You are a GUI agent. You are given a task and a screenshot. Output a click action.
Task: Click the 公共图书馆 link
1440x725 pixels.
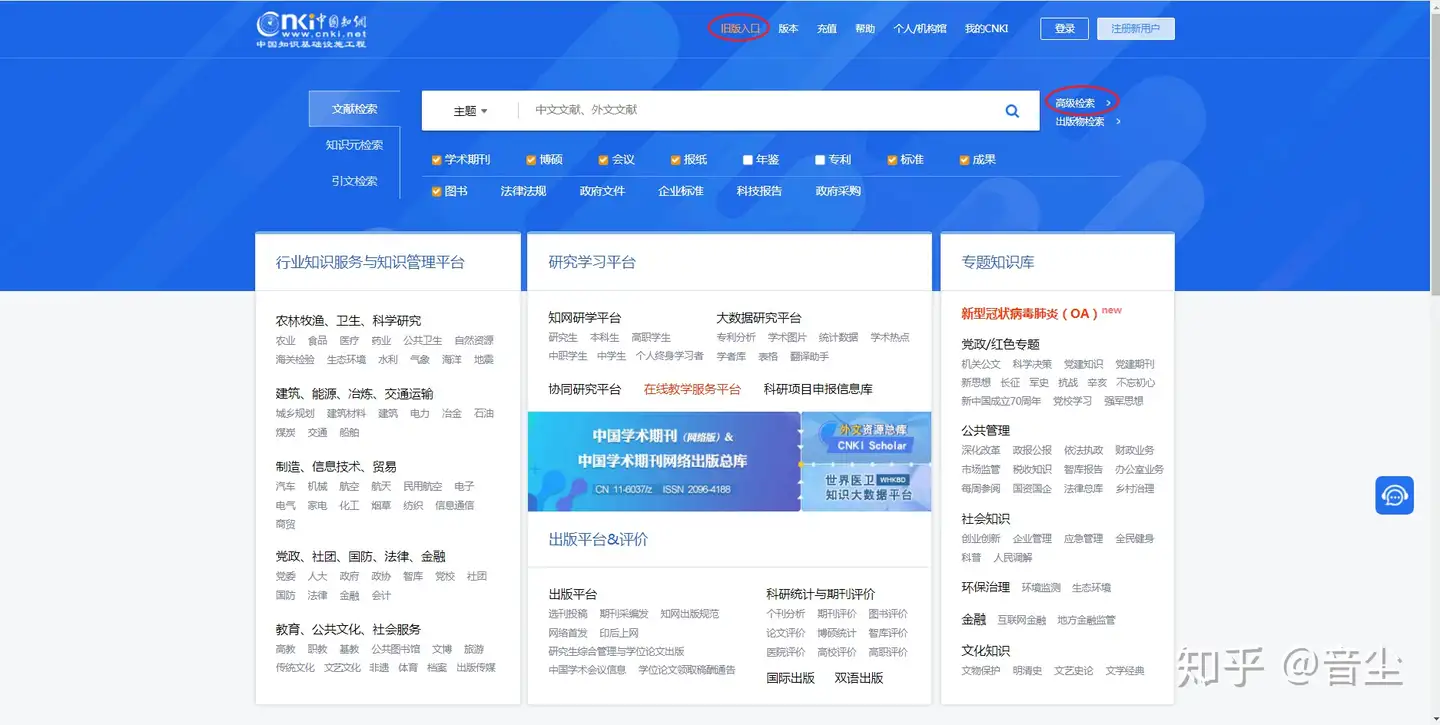(x=396, y=649)
